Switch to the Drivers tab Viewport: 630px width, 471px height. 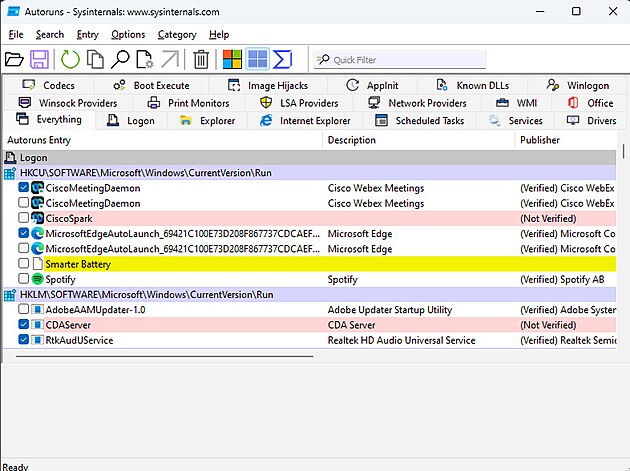click(591, 121)
